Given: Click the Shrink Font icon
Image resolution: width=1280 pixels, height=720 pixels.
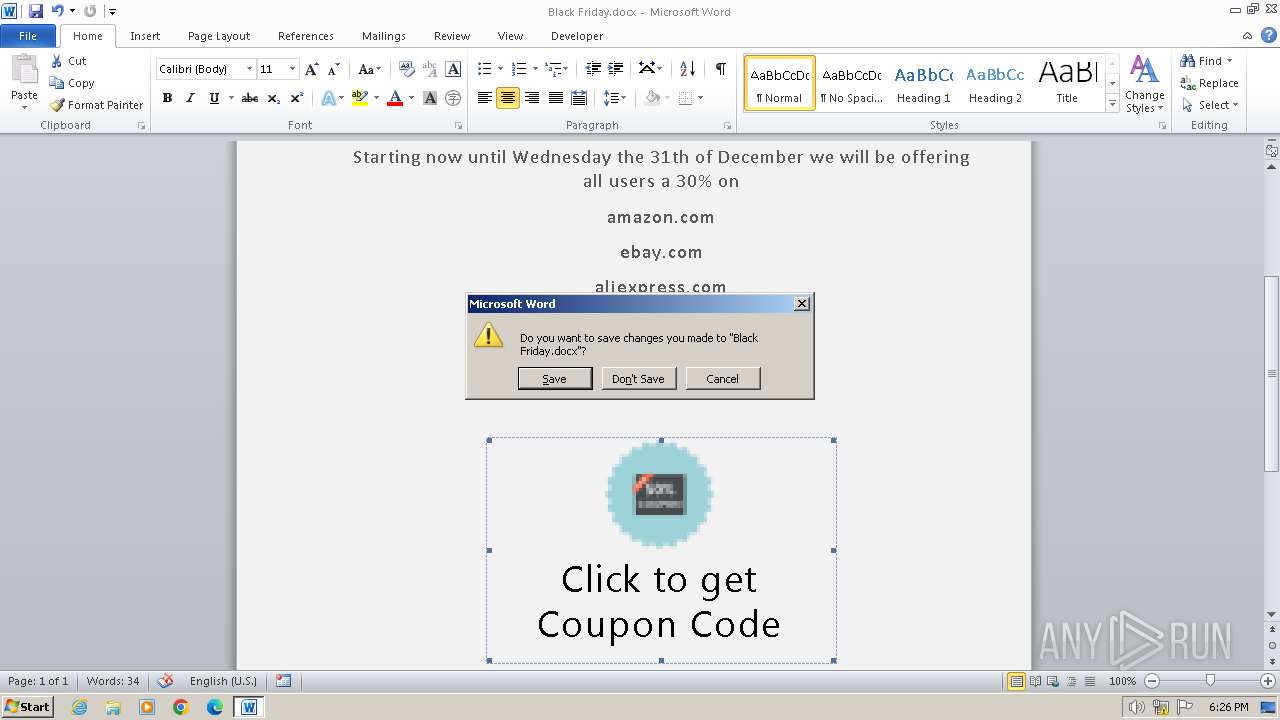Looking at the screenshot, I should click(334, 69).
